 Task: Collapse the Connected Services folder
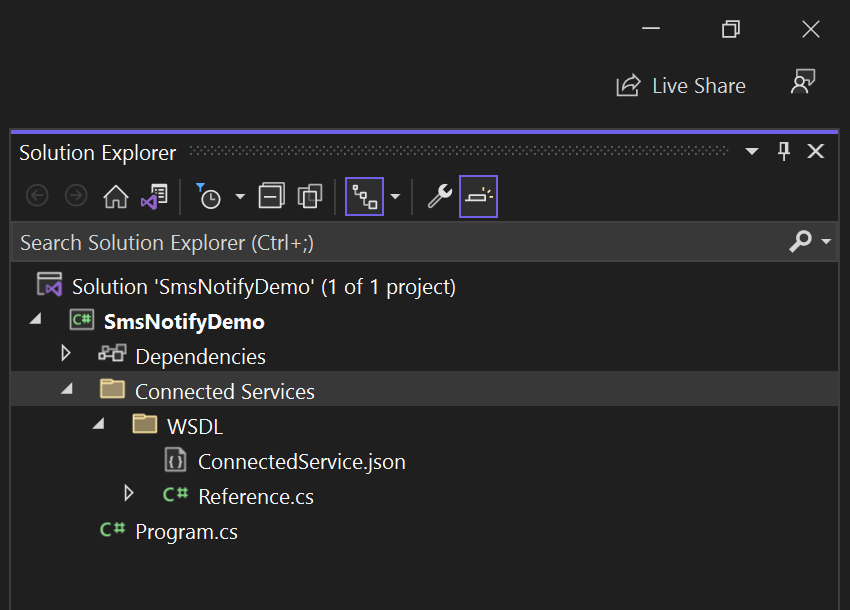point(66,389)
